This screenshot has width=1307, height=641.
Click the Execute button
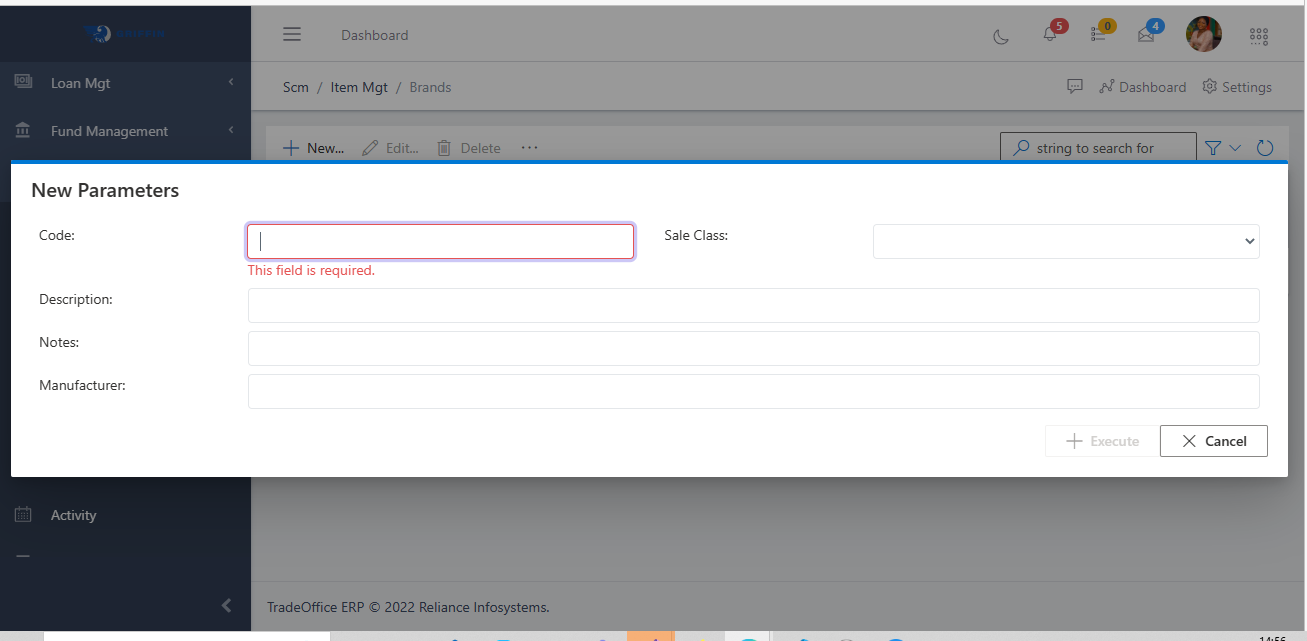click(1102, 441)
